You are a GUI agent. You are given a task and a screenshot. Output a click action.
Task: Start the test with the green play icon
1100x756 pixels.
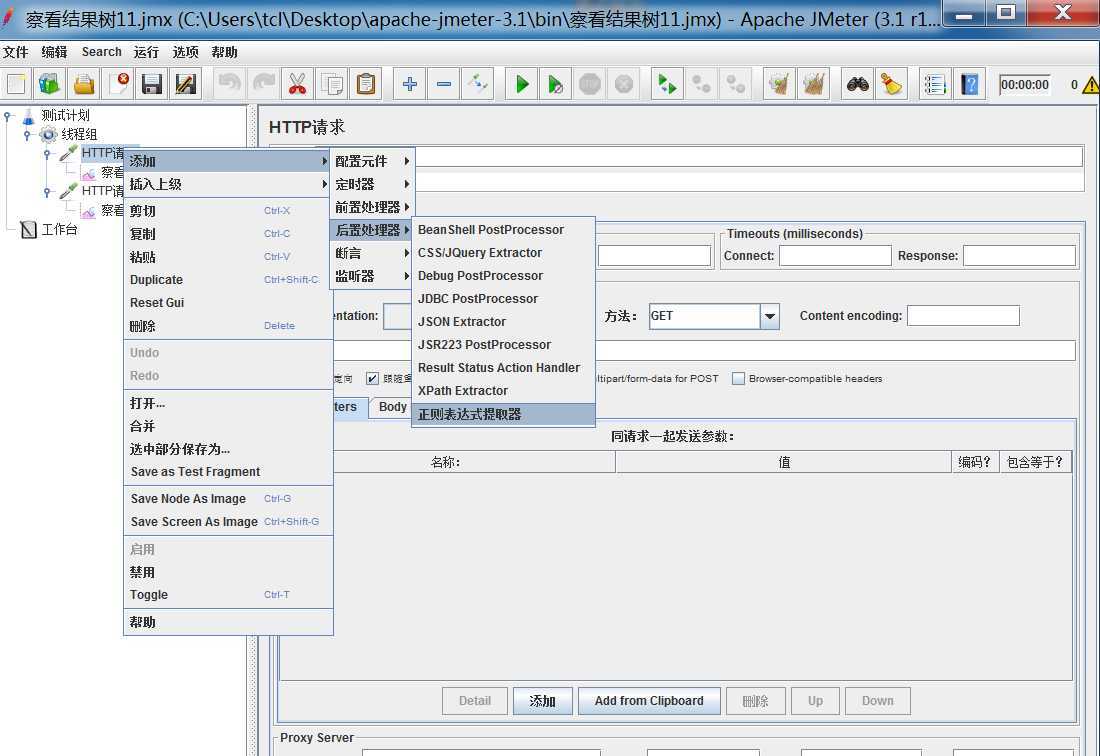coord(521,85)
